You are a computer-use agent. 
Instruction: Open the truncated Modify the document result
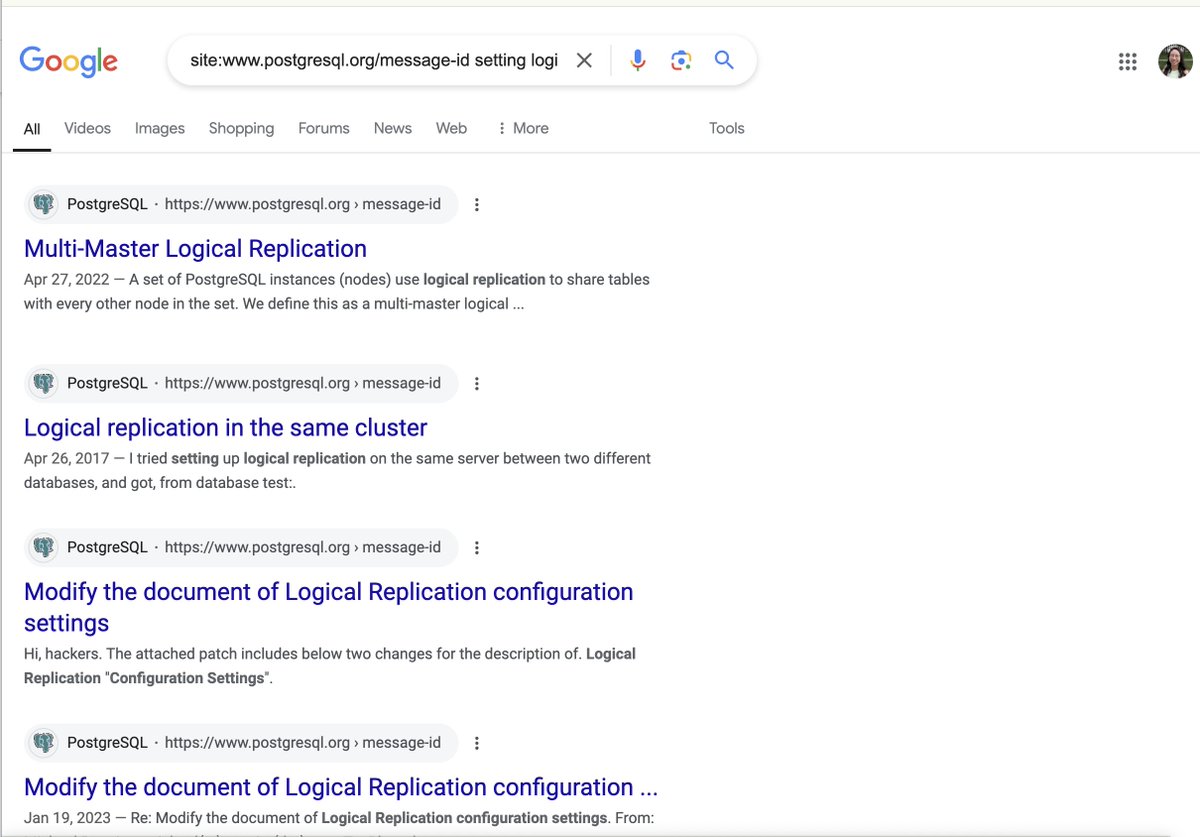[x=340, y=787]
